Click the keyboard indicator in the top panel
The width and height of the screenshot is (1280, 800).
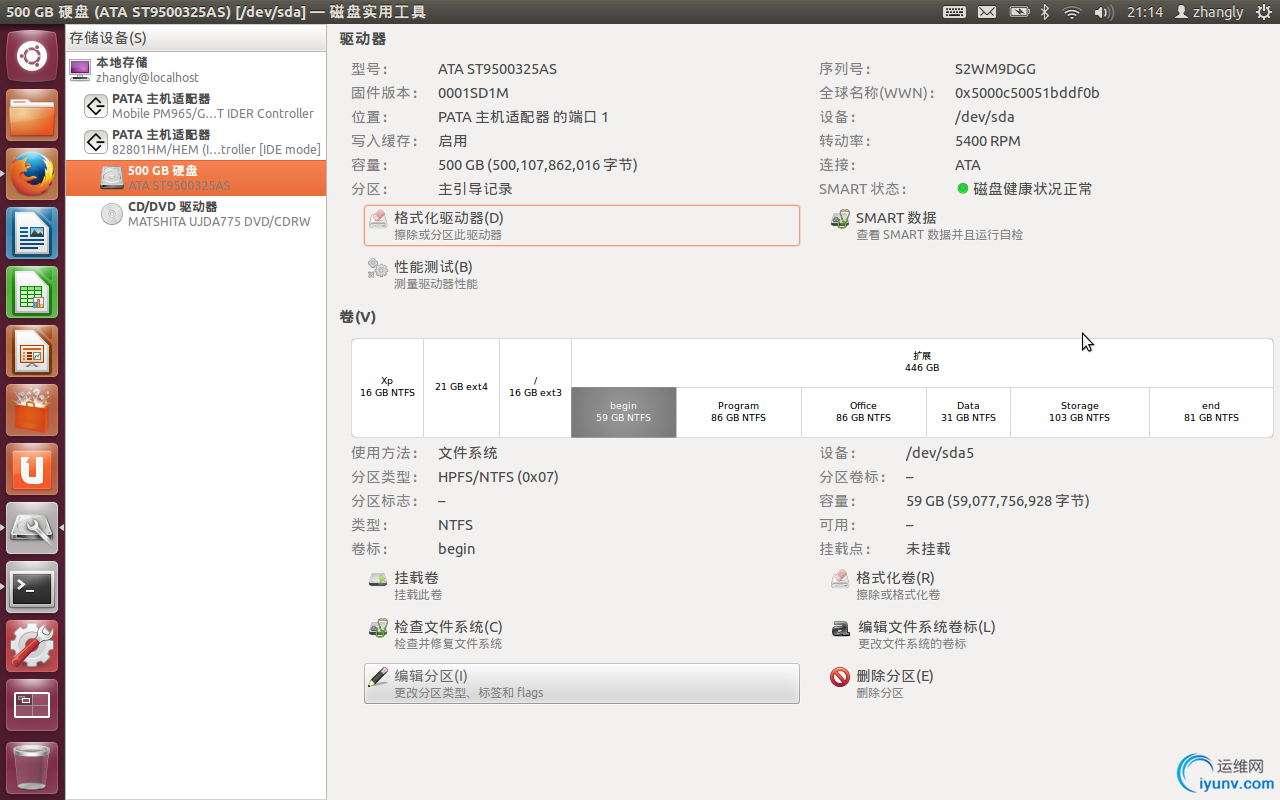tap(954, 12)
